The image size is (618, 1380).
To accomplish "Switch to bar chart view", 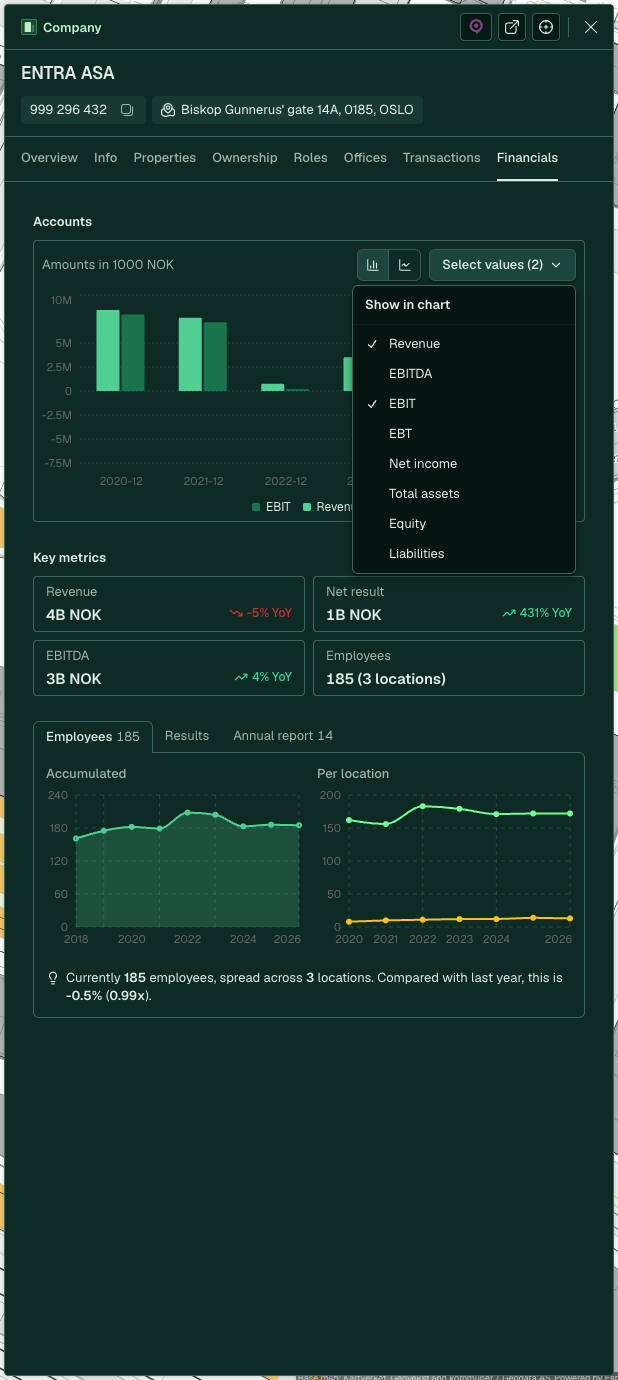I will click(373, 265).
